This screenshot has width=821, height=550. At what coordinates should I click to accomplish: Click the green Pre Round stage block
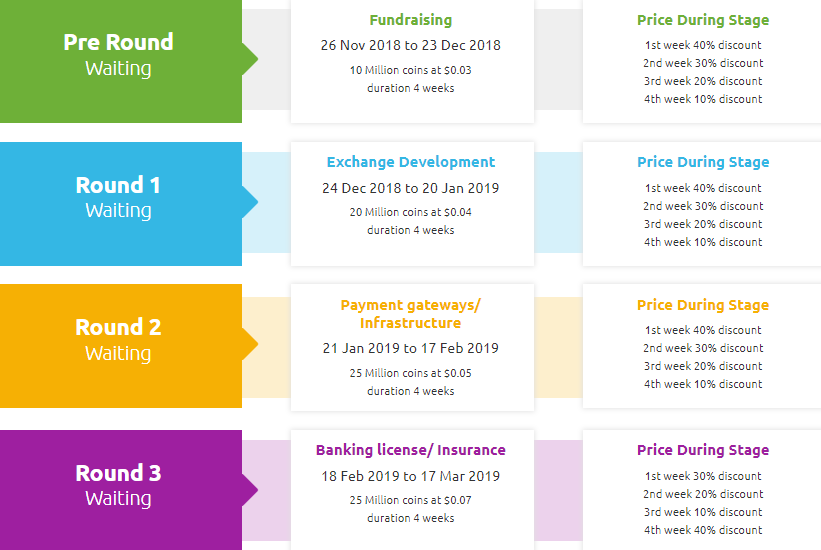pos(120,56)
